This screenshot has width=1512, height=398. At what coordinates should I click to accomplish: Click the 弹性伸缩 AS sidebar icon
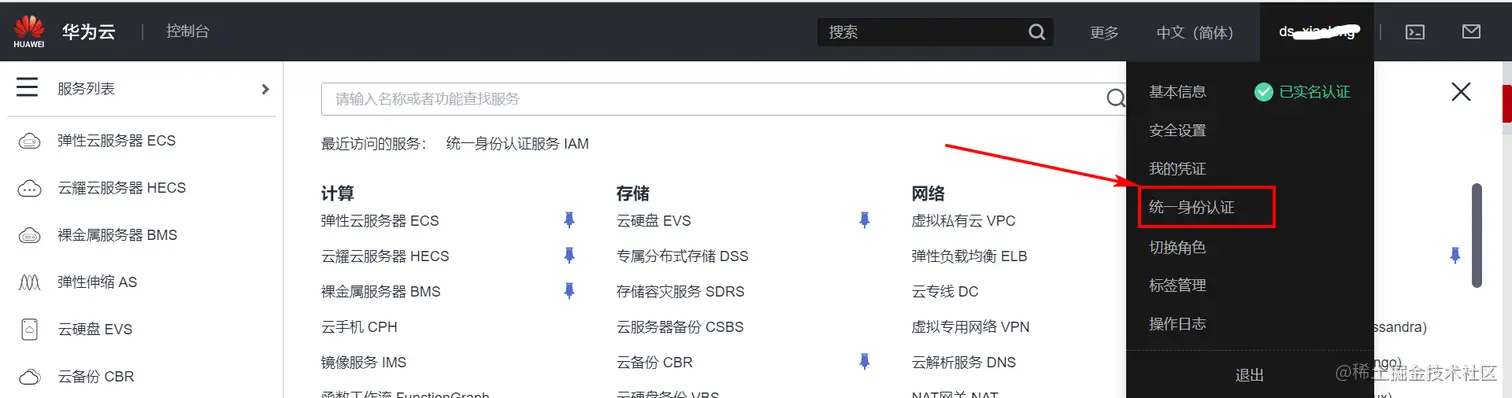coord(30,282)
